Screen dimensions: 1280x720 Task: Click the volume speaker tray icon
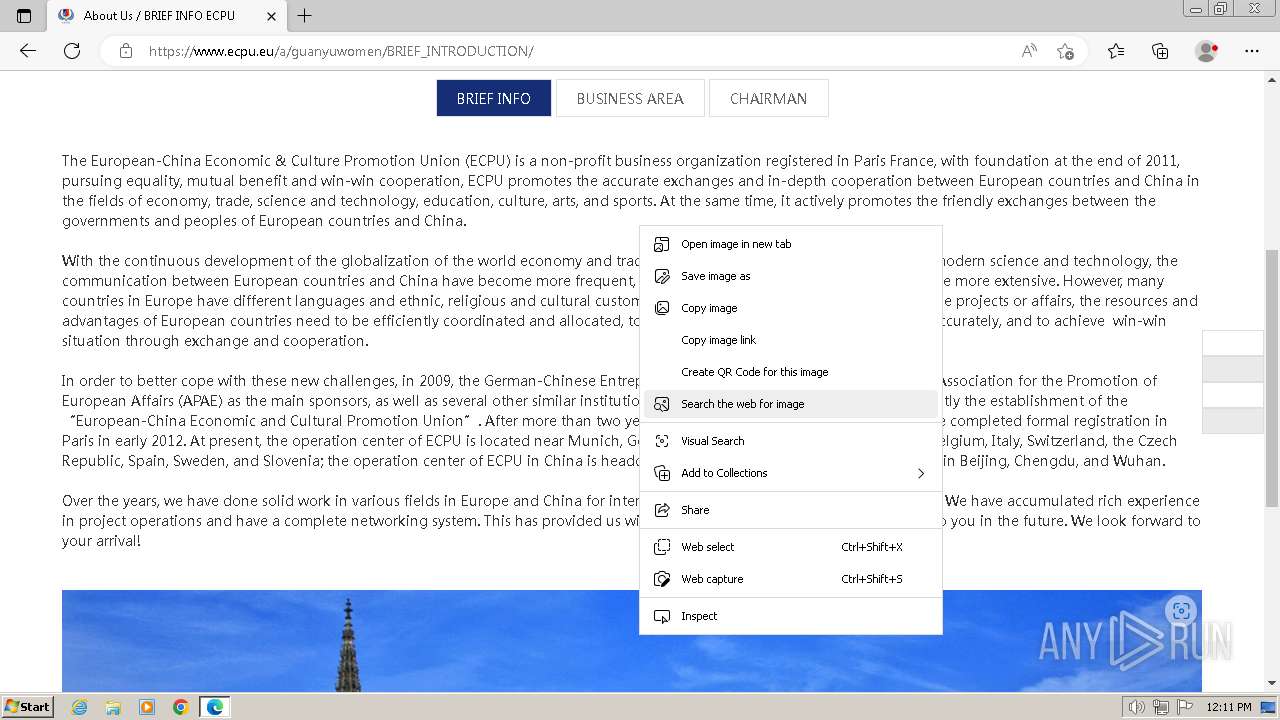[1137, 707]
